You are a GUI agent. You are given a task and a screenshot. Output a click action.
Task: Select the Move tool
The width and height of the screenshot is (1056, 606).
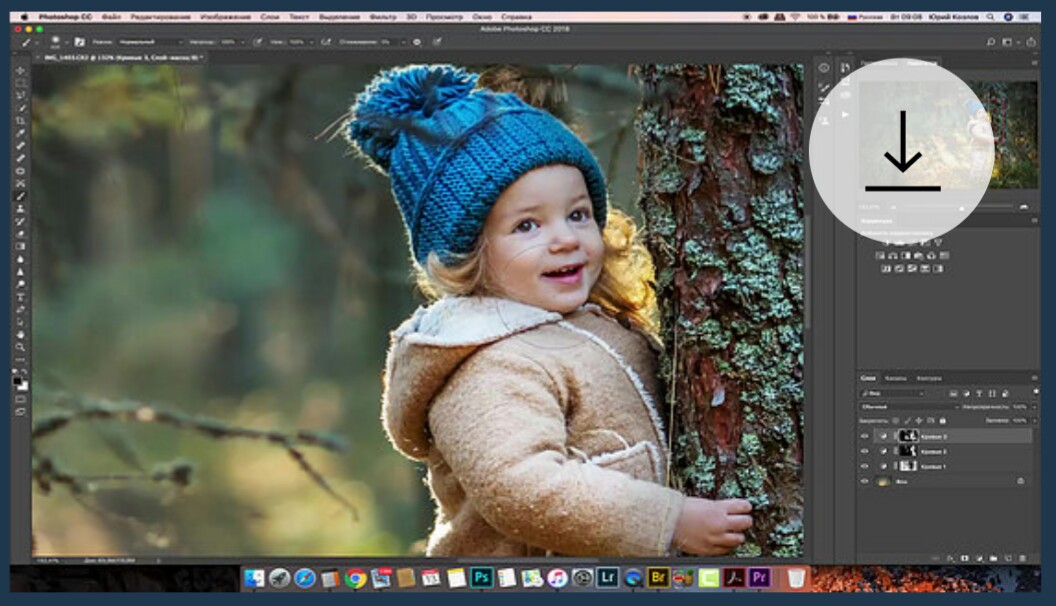pyautogui.click(x=20, y=71)
